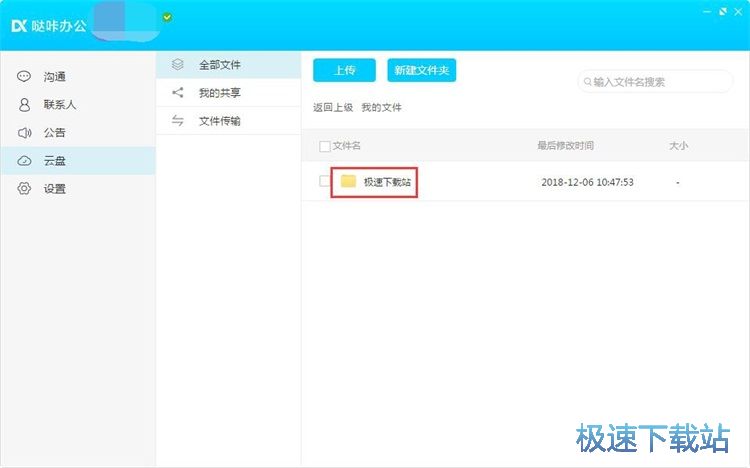Click the 我的文件 breadcrumb link
Viewport: 750px width, 468px height.
point(381,107)
